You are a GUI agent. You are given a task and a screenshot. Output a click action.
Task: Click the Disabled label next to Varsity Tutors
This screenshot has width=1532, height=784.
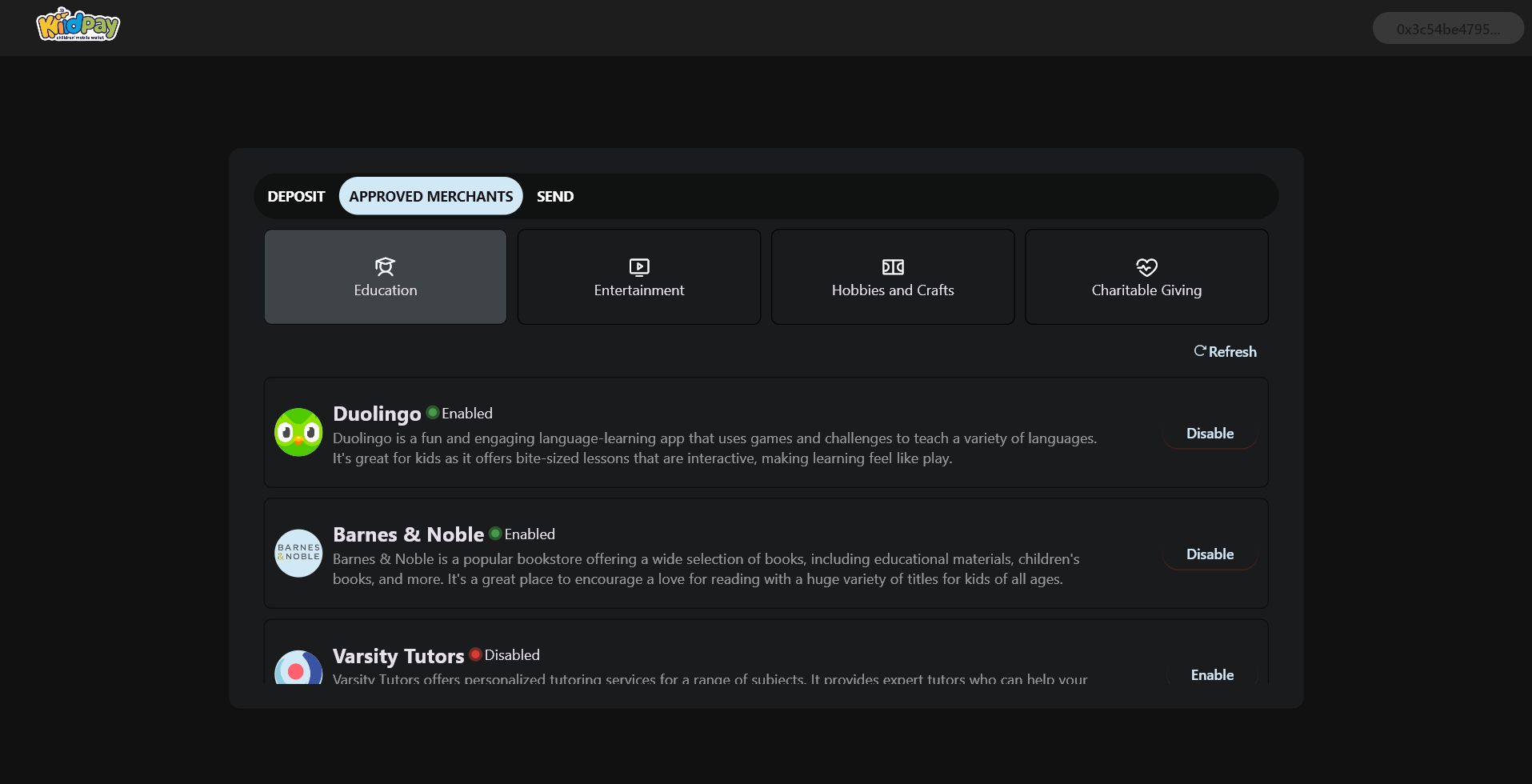click(x=512, y=655)
